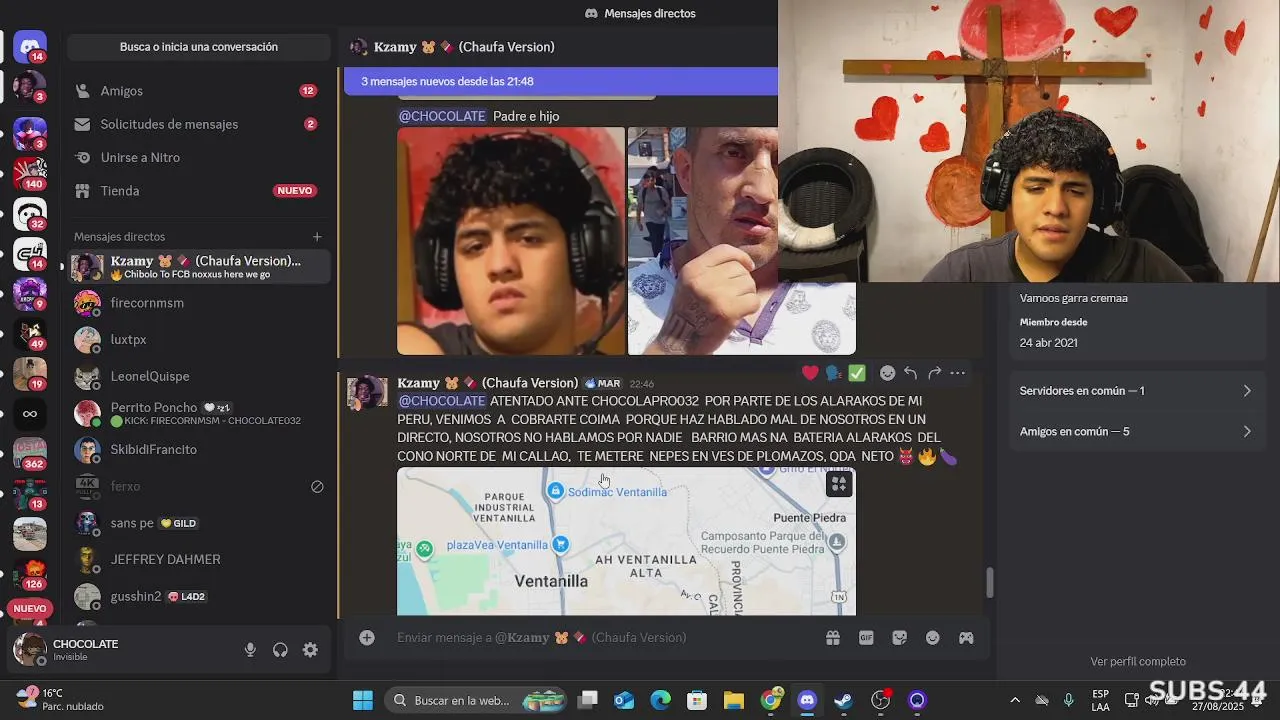Open File Explorer from taskbar
1280x720 pixels.
tap(734, 701)
